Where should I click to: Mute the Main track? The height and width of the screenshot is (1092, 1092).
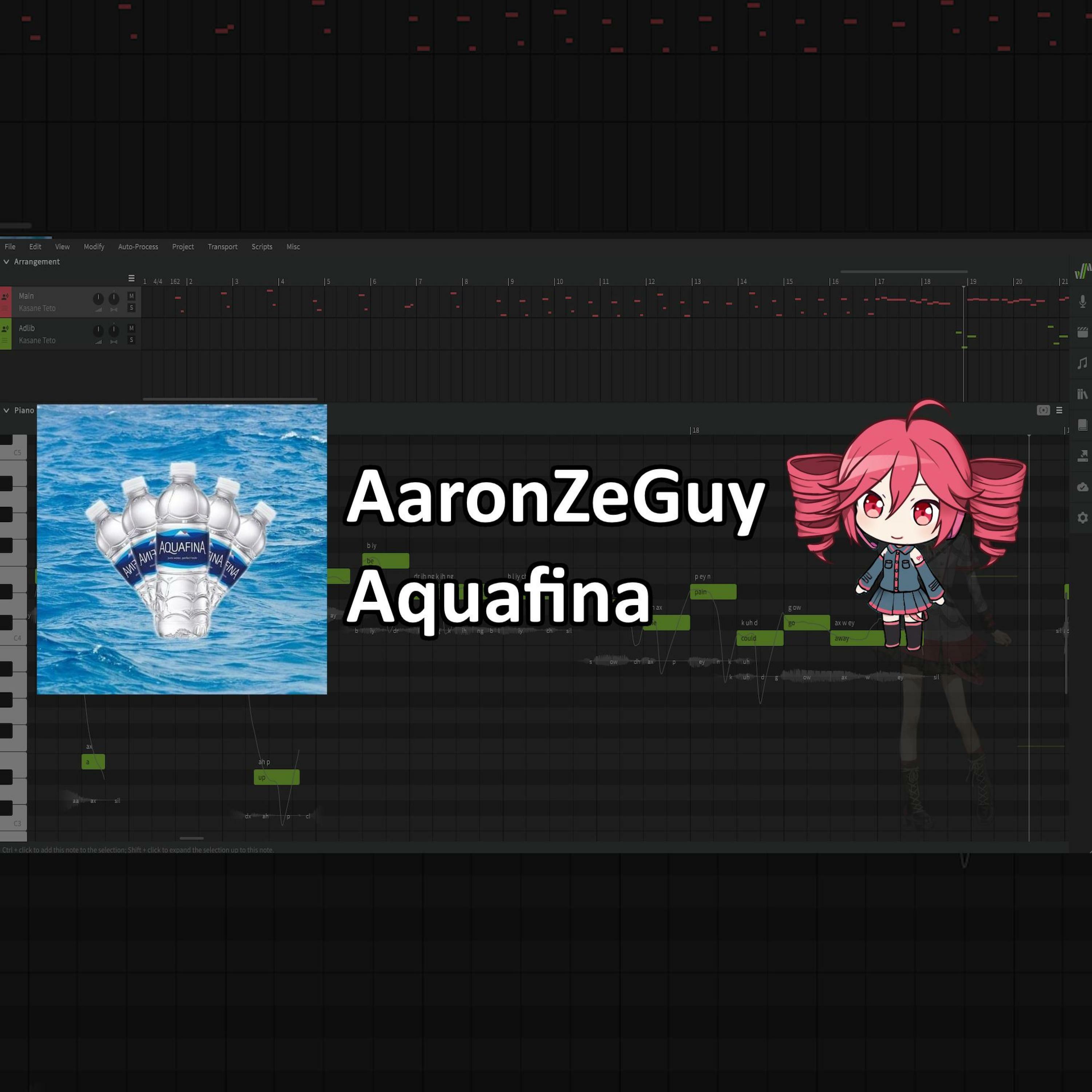[132, 296]
